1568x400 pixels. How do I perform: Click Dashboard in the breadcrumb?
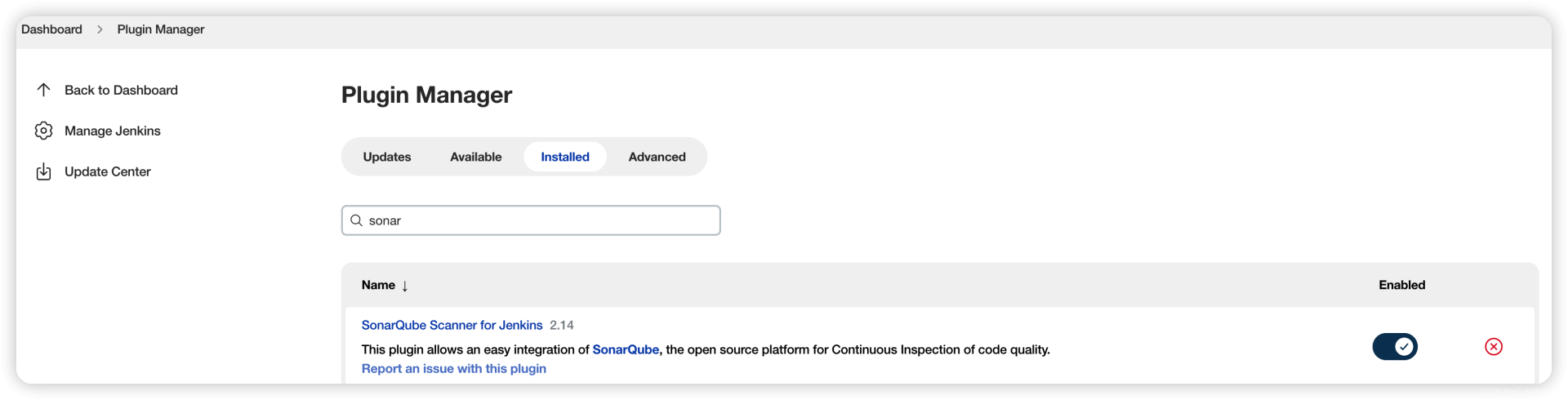(51, 29)
